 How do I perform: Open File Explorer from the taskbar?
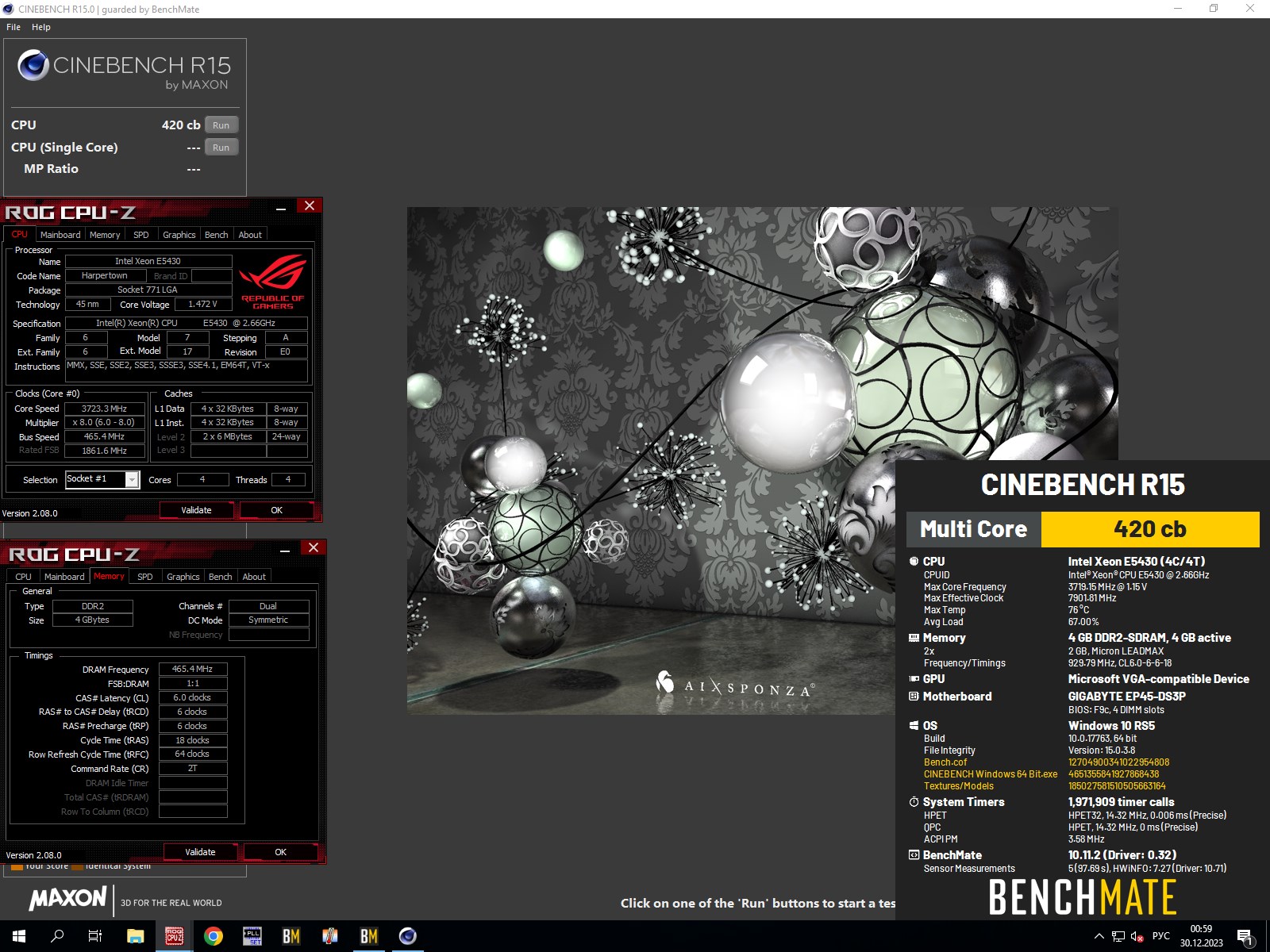(136, 936)
